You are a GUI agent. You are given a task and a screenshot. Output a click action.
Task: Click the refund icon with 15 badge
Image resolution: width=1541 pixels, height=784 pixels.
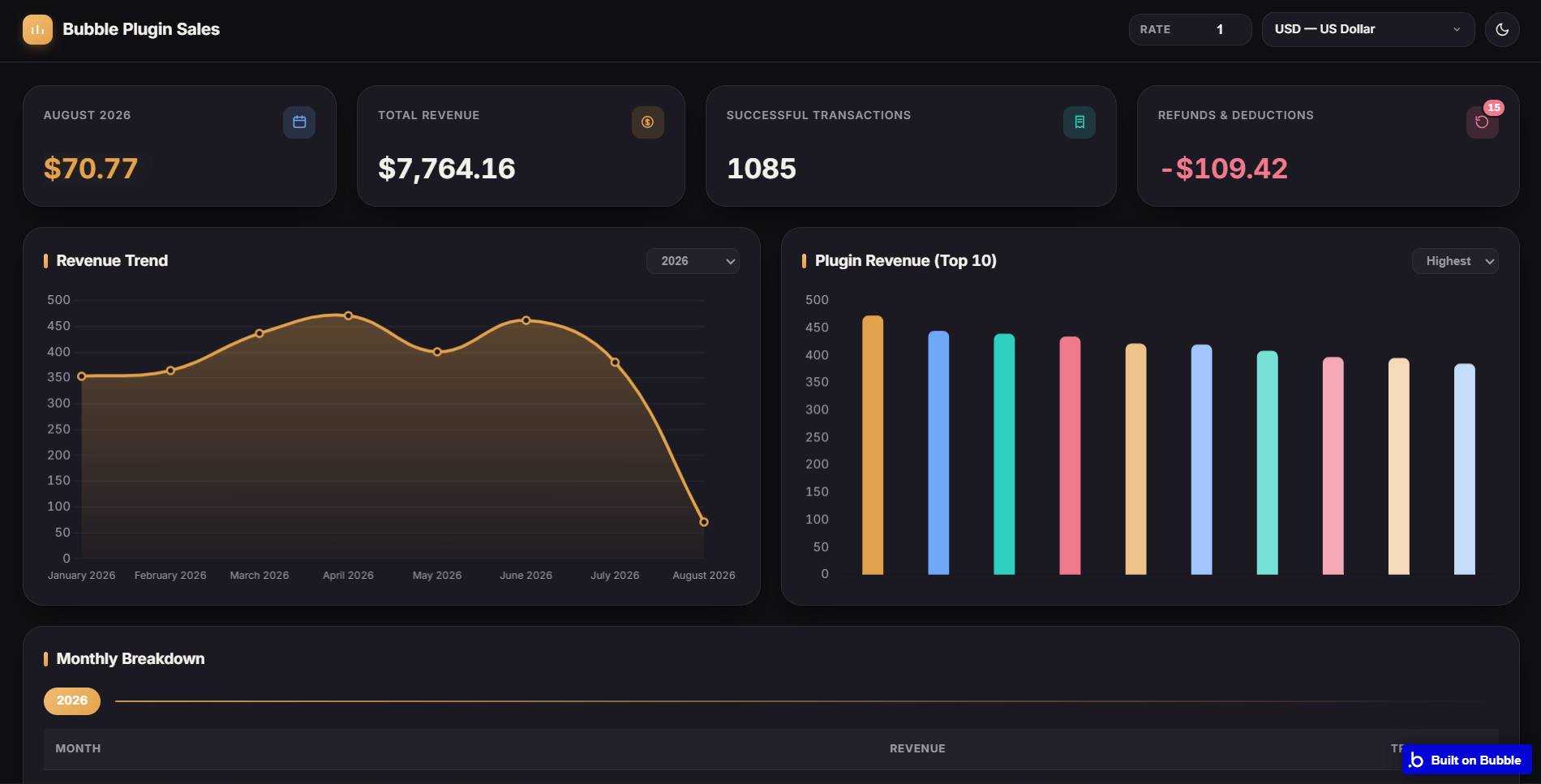1483,122
